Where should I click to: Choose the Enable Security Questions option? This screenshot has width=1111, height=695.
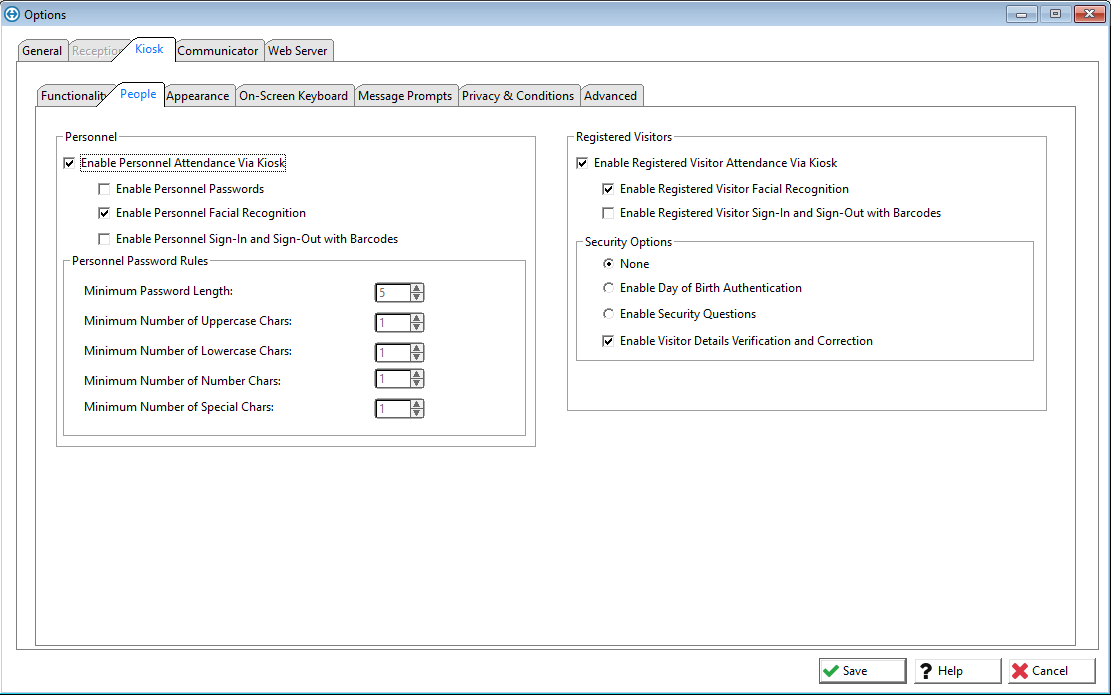608,314
